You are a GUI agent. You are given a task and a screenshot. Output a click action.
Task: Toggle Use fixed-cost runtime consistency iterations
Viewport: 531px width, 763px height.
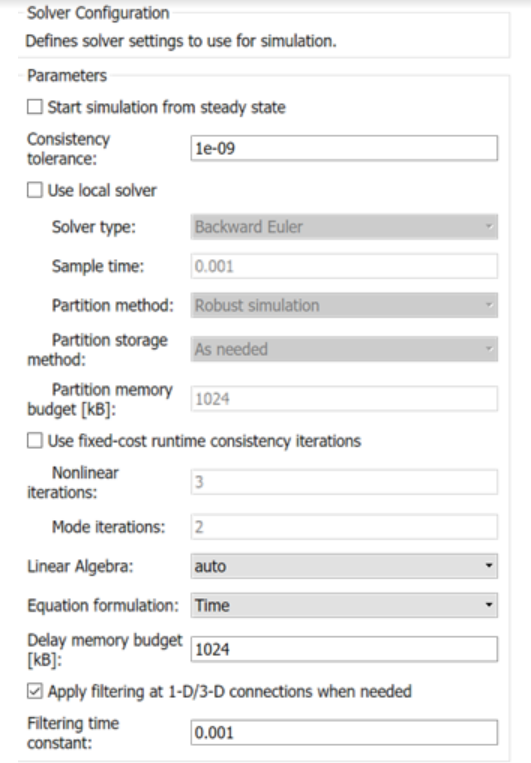35,441
